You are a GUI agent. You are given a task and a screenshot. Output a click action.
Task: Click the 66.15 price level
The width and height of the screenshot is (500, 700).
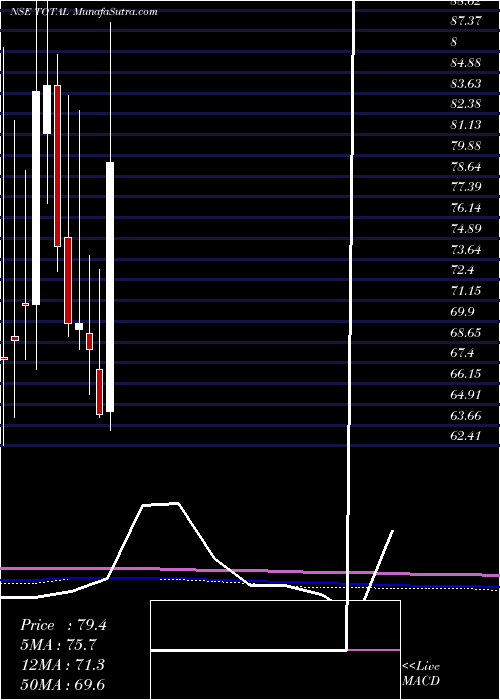[466, 374]
